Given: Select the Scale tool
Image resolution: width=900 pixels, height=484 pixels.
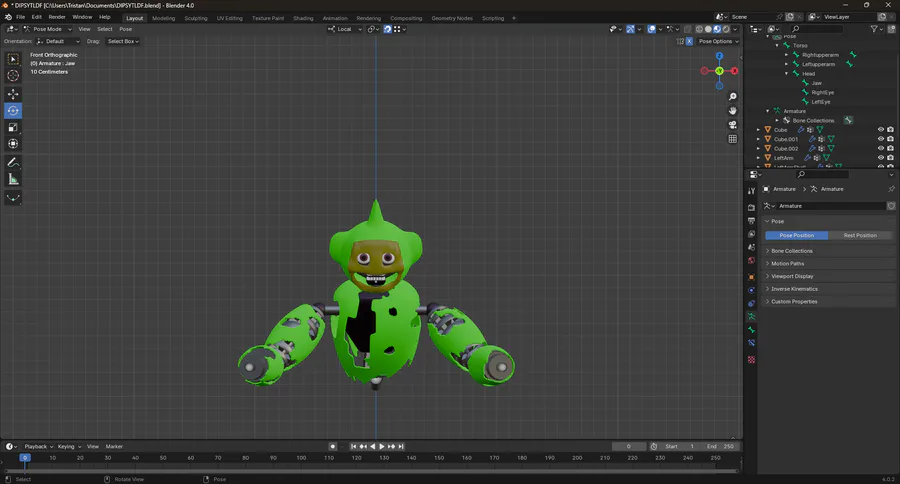Looking at the screenshot, I should point(13,127).
